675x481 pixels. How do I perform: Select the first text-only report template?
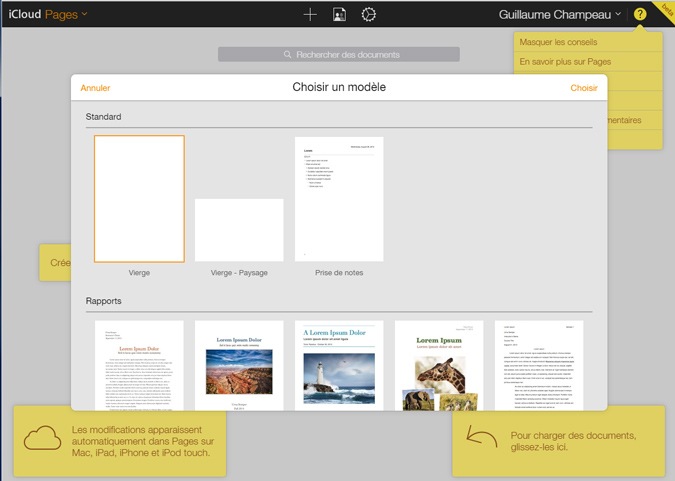coord(139,365)
